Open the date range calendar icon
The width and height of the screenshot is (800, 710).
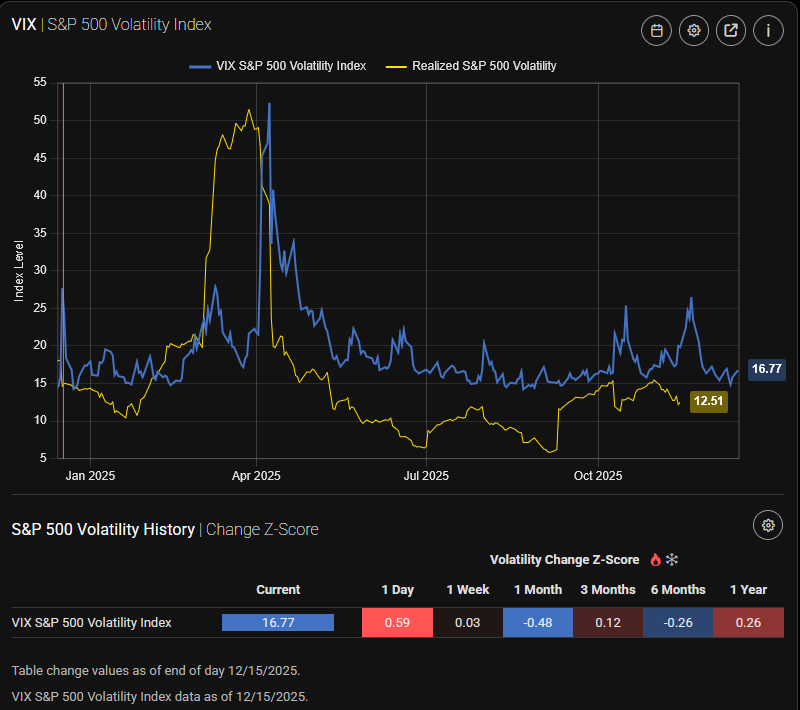click(x=656, y=30)
